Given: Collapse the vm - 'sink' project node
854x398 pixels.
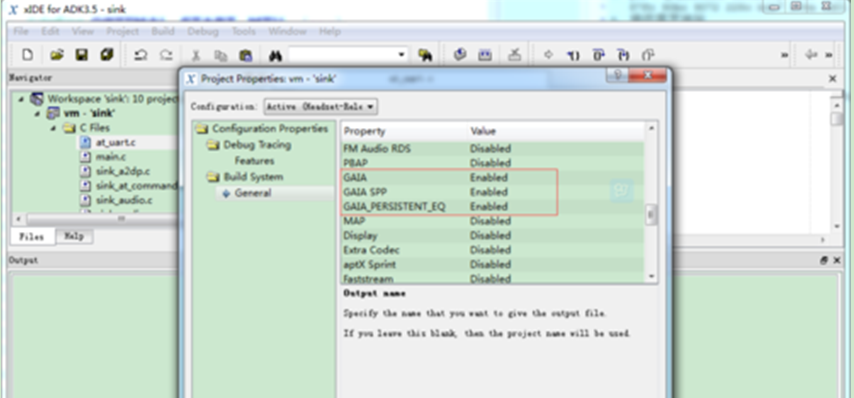Looking at the screenshot, I should 38,114.
